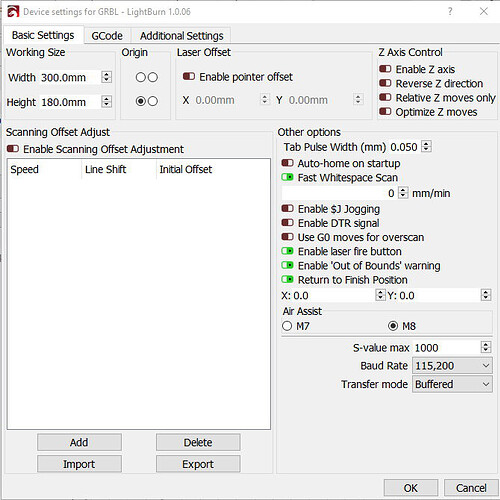Select the Basic Settings tab
The height and width of the screenshot is (500, 500).
43,35
